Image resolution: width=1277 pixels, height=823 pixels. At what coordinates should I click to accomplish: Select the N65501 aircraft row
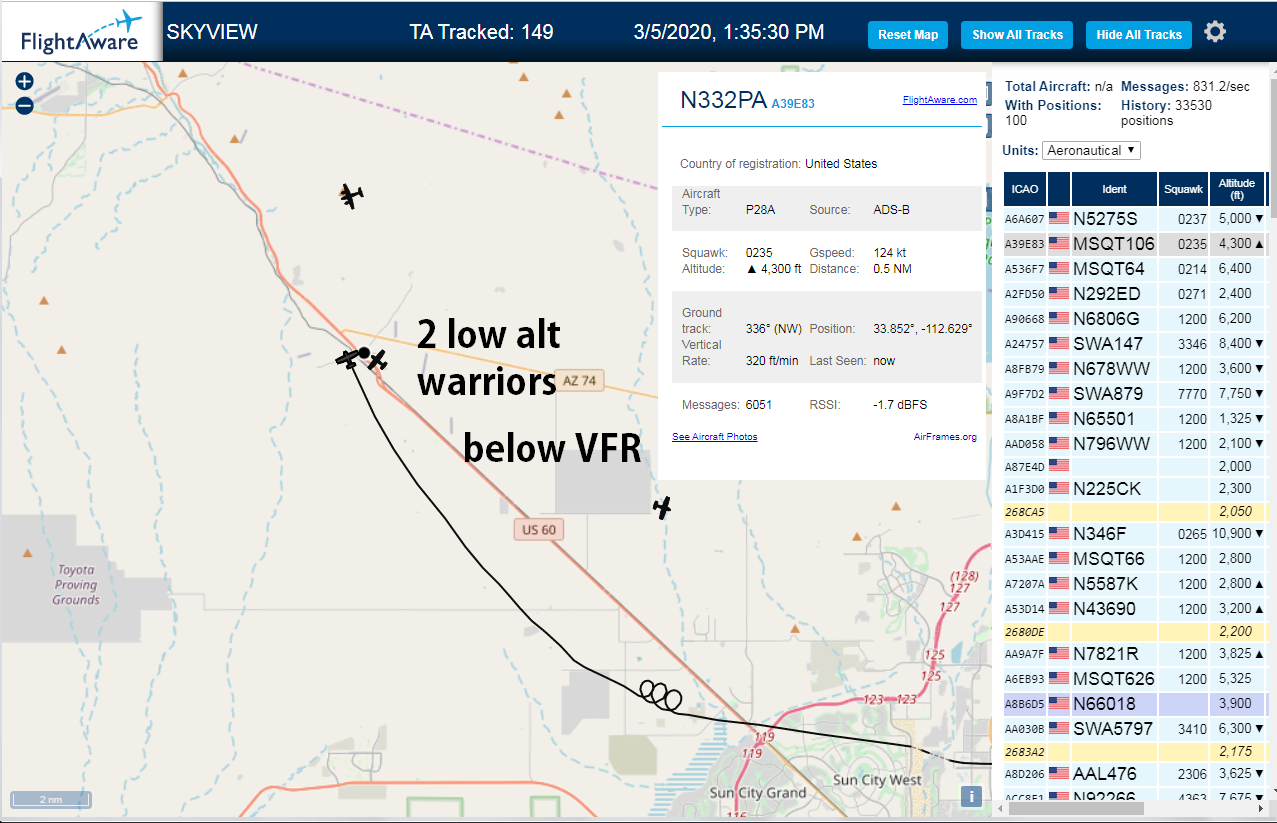click(1135, 418)
